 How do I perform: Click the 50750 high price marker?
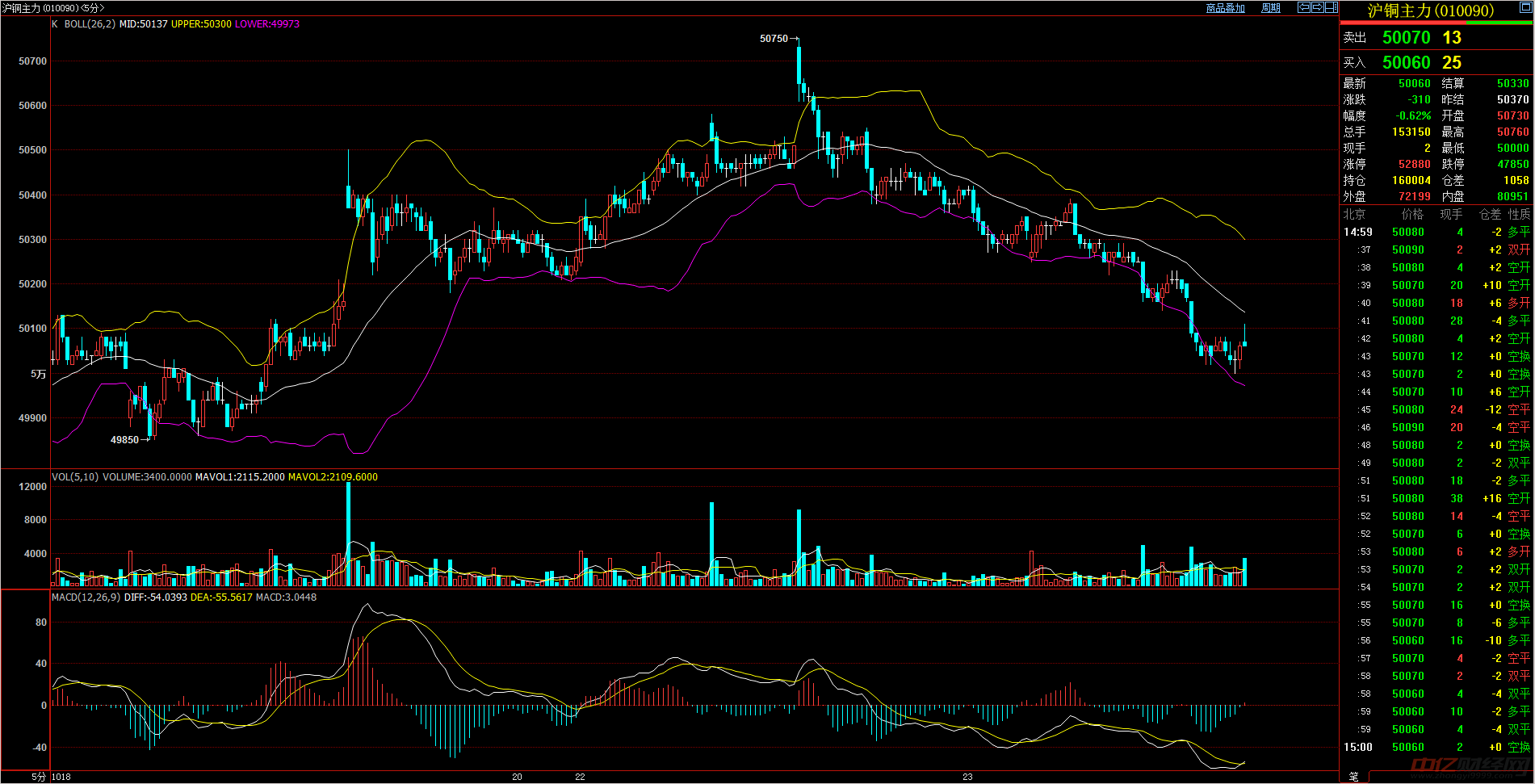(x=774, y=39)
